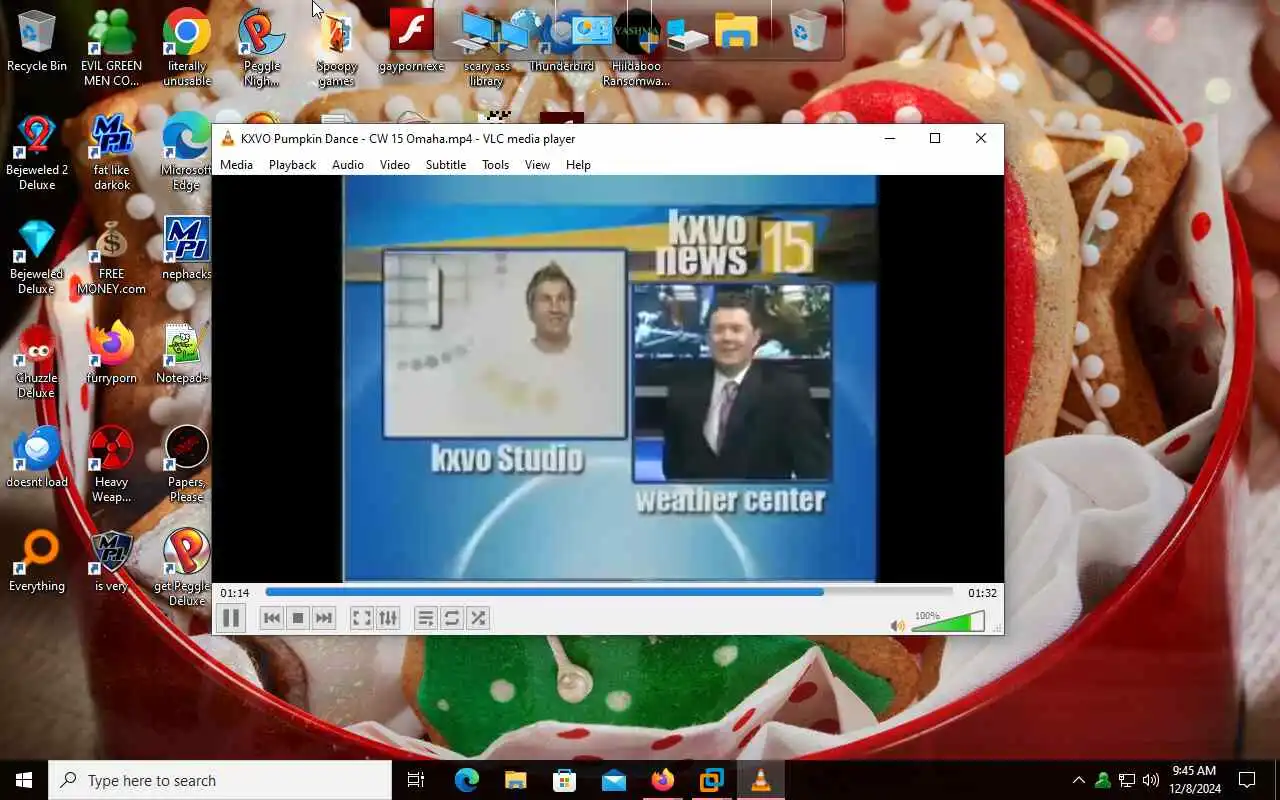Viewport: 1280px width, 800px height.
Task: Adjust the VLC volume slider
Action: point(947,623)
